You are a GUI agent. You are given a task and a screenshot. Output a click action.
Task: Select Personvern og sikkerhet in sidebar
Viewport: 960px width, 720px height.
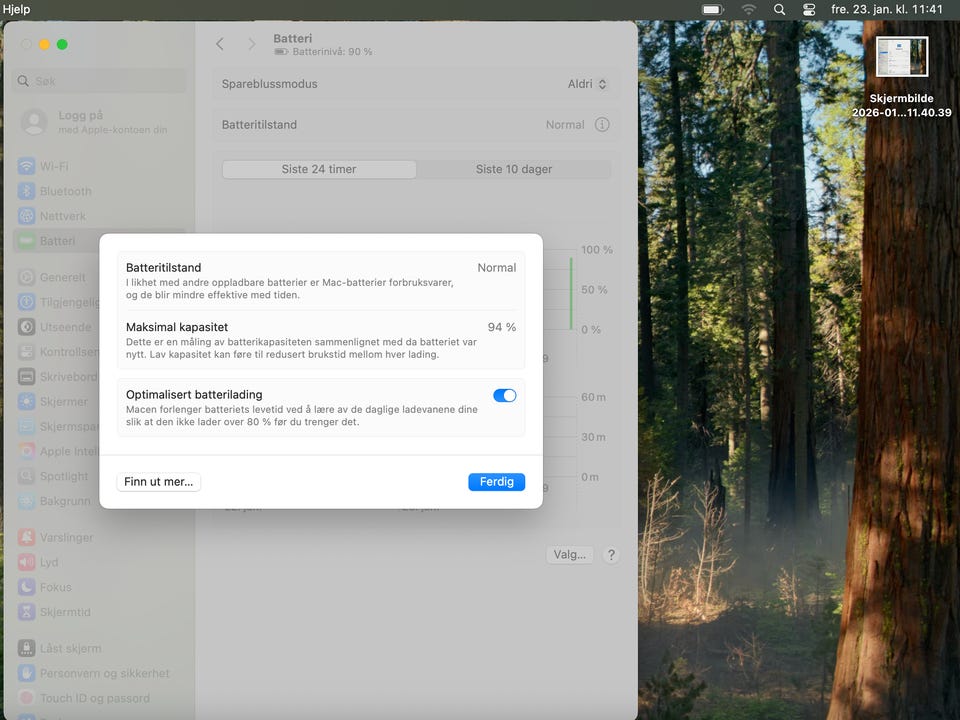point(99,673)
